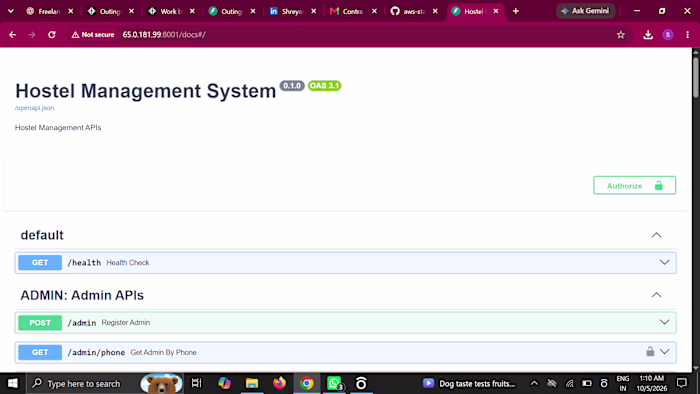
Task: Close the Hostel tab
Action: click(496, 11)
